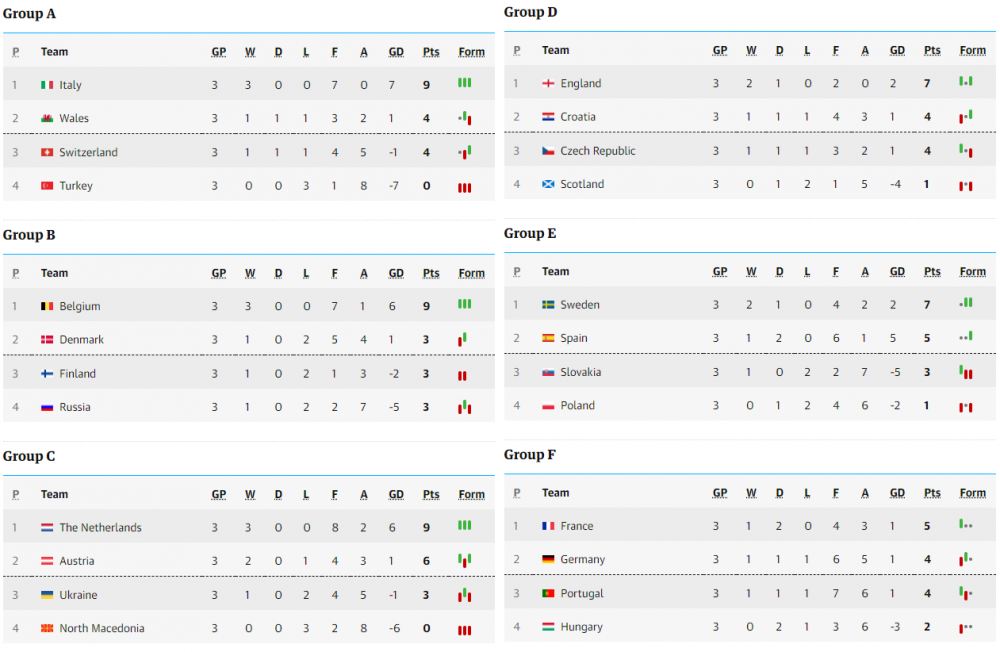1000x652 pixels.
Task: Click the GP column header in Group C
Action: point(219,494)
